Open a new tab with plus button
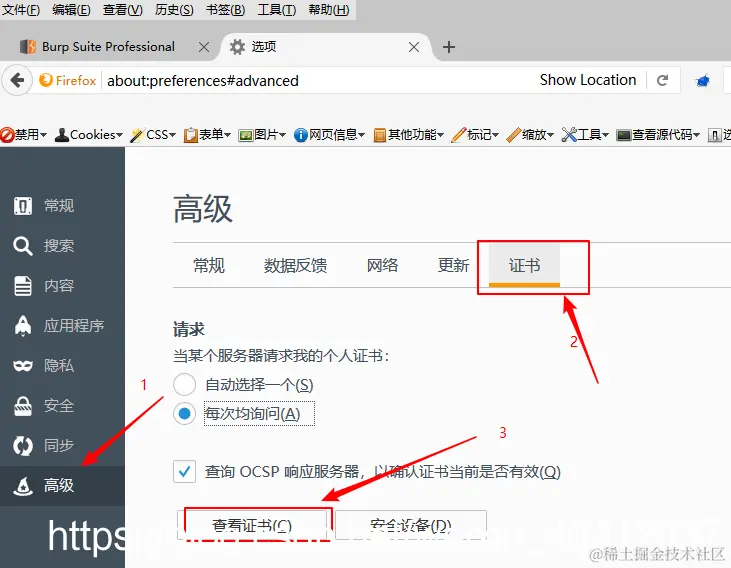Screen dimensions: 731x568 [448, 47]
